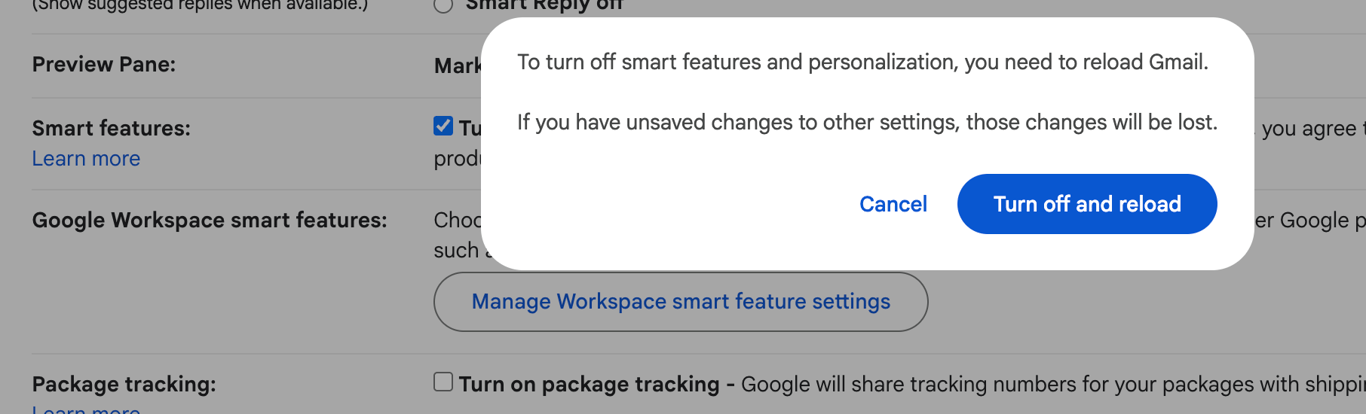Click Manage Workspace smart feature settings button
This screenshot has width=1366, height=414.
(680, 301)
